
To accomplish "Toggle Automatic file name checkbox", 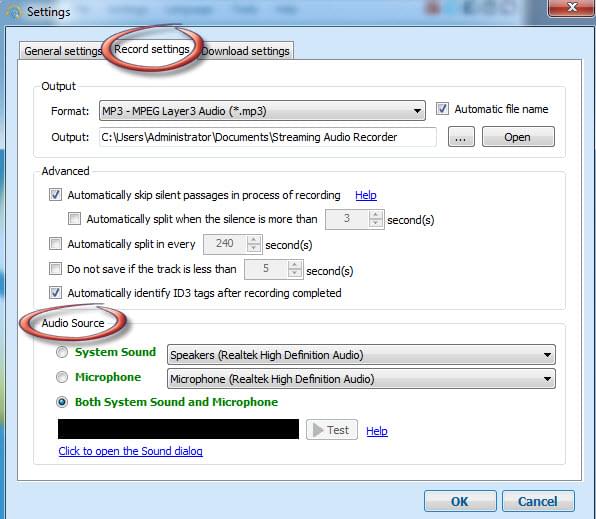I will click(x=442, y=109).
